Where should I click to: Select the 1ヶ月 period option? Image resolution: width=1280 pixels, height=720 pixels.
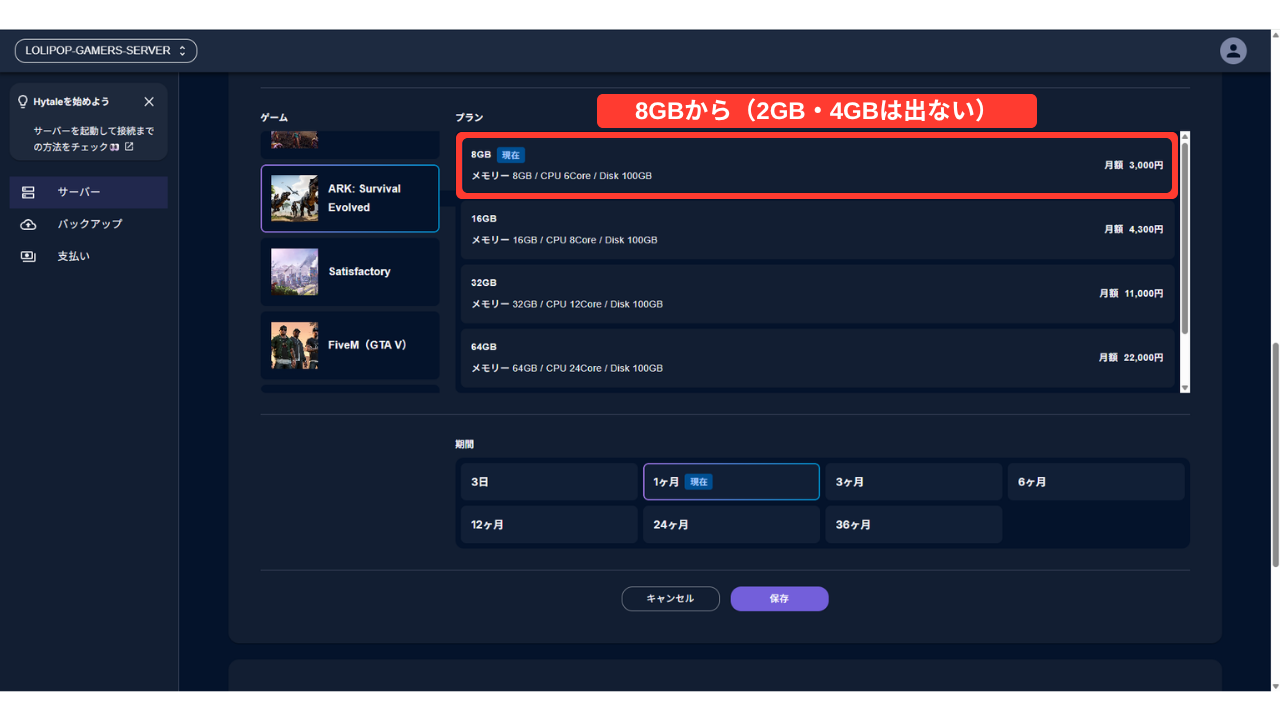click(x=731, y=482)
